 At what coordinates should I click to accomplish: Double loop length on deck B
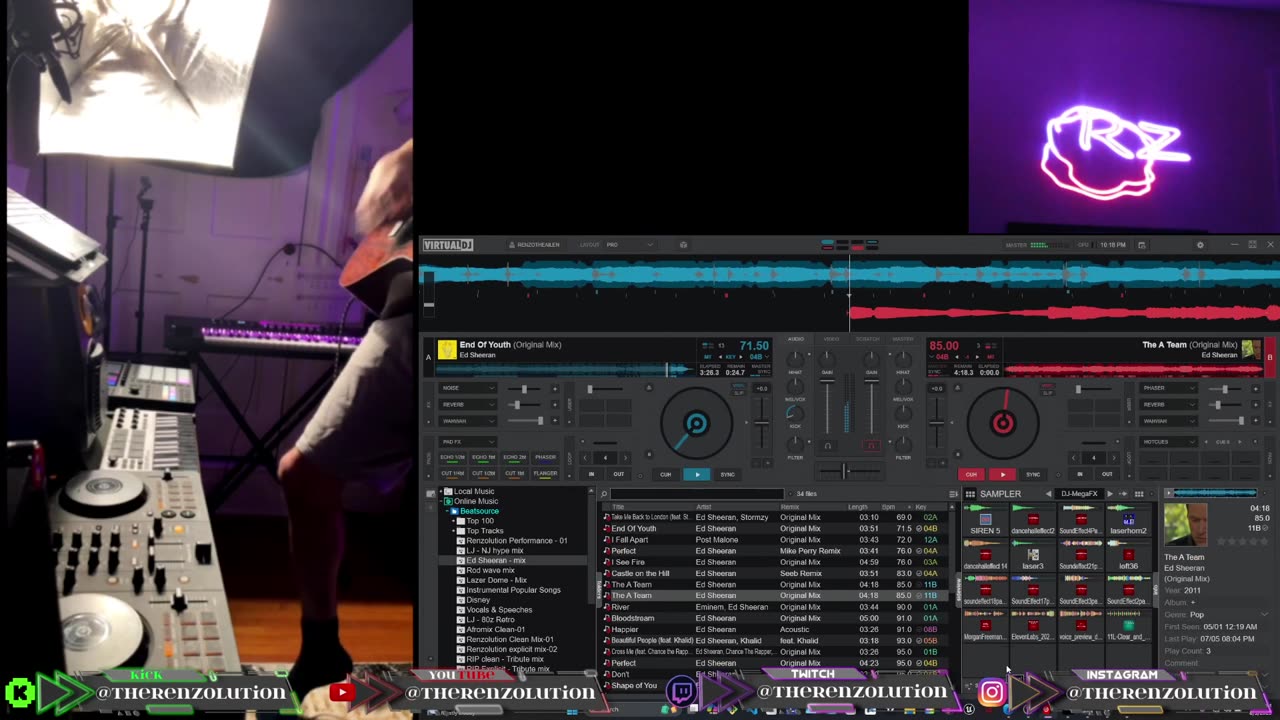coord(1115,458)
